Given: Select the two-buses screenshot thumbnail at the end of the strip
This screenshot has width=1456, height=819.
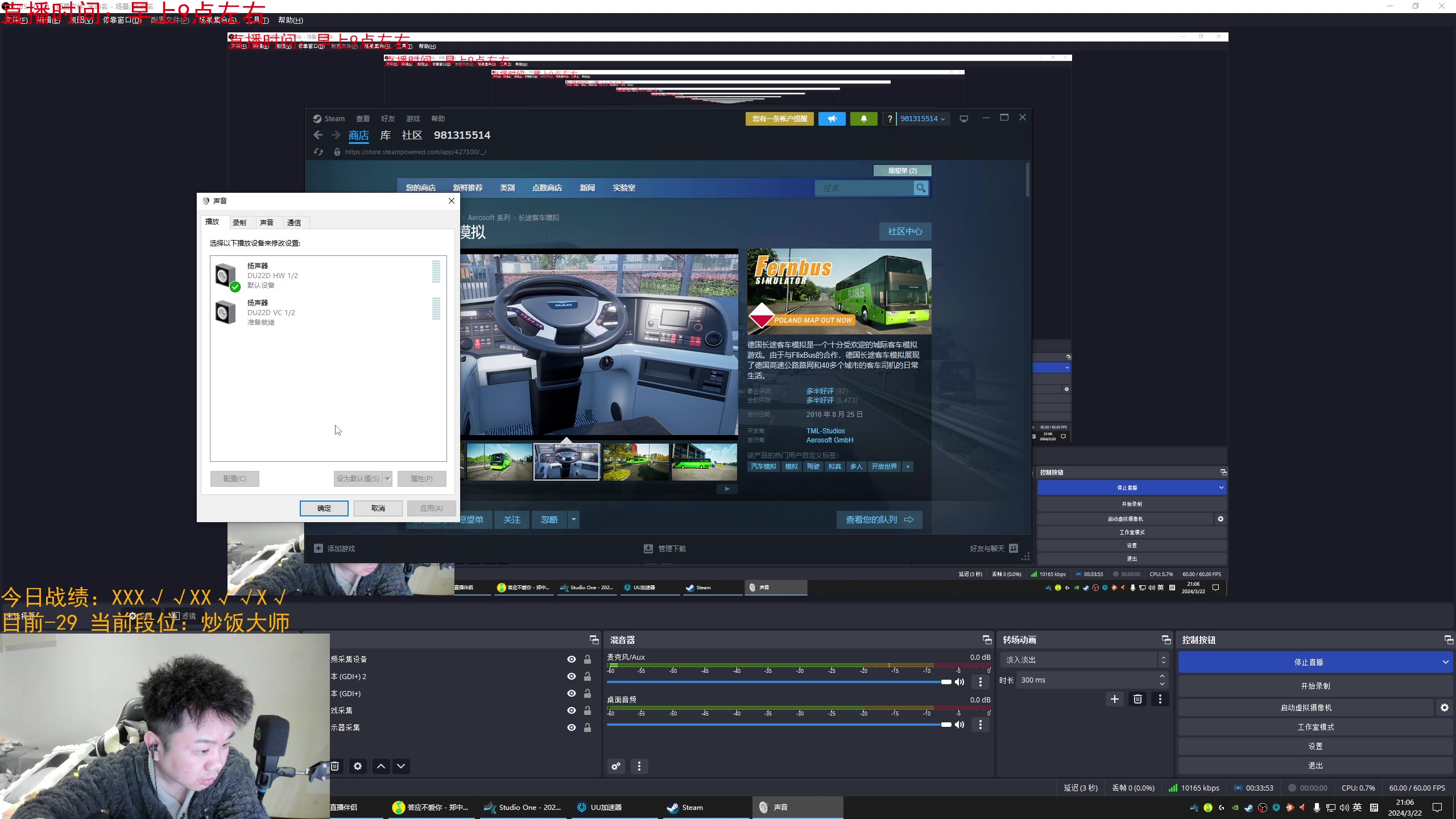Looking at the screenshot, I should (704, 462).
